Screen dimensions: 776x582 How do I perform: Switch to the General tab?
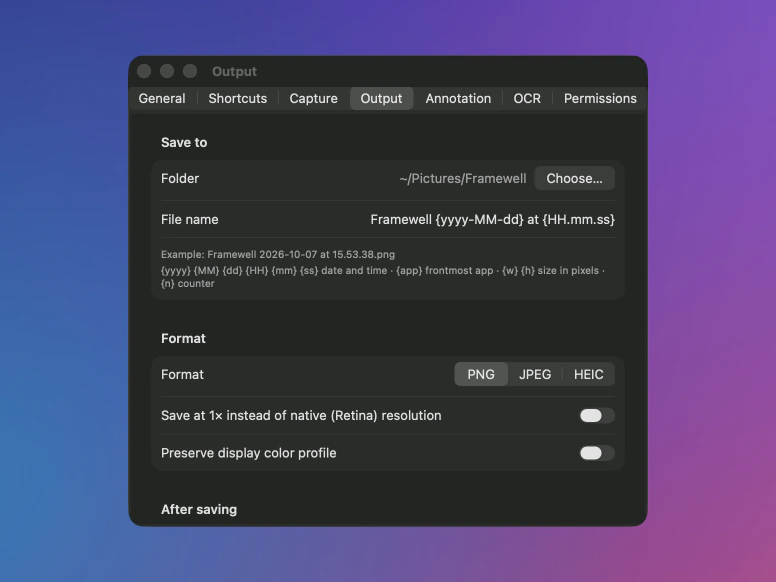pos(162,98)
